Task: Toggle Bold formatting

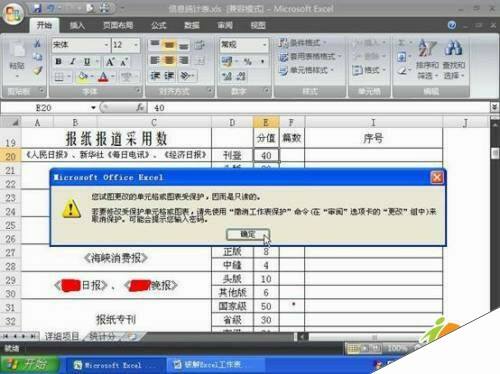Action: coord(59,61)
